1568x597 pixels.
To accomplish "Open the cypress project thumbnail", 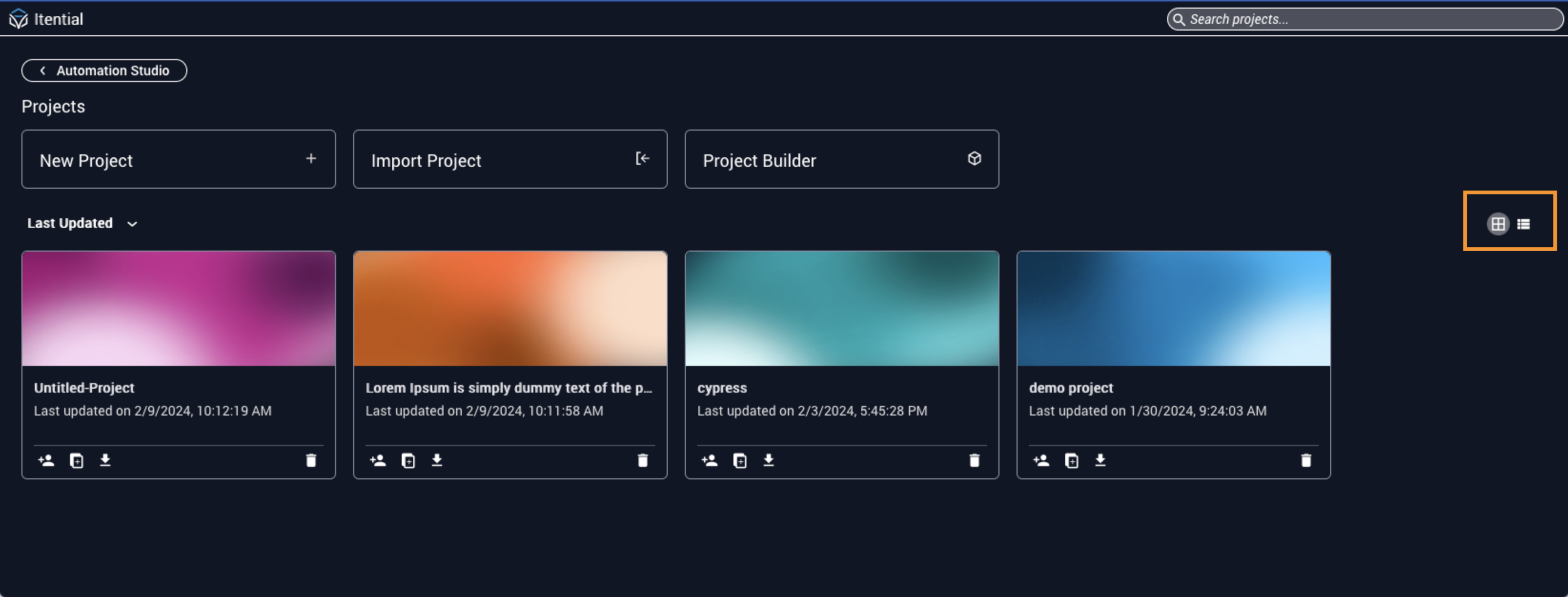I will tap(841, 308).
